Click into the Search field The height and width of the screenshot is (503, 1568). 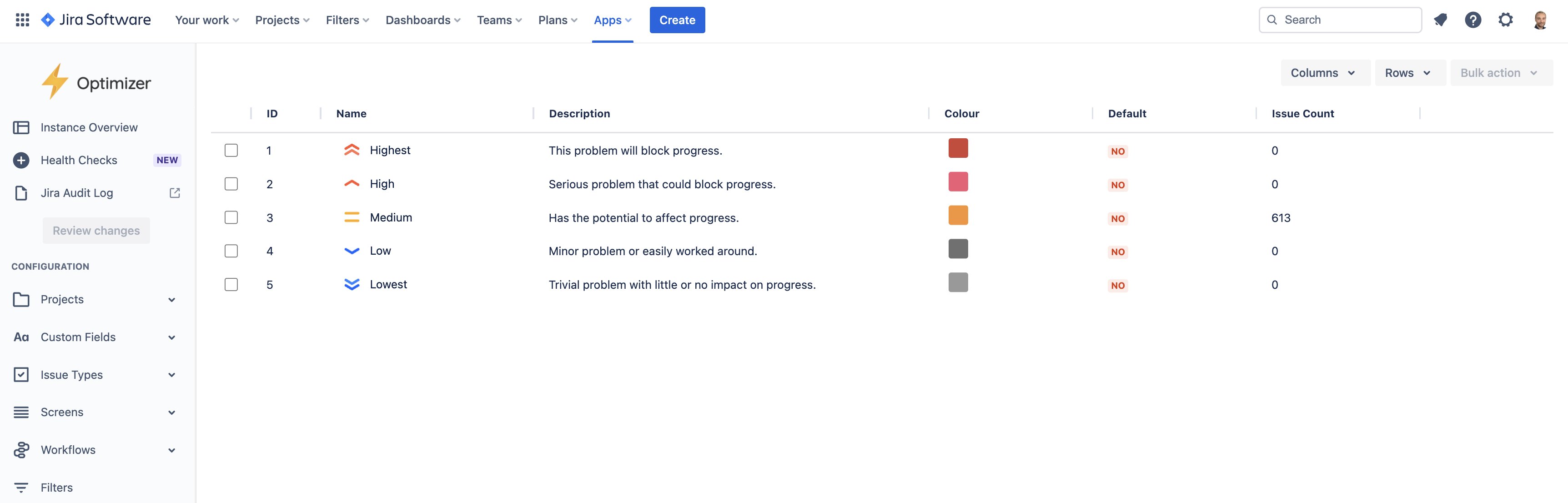click(x=1348, y=20)
